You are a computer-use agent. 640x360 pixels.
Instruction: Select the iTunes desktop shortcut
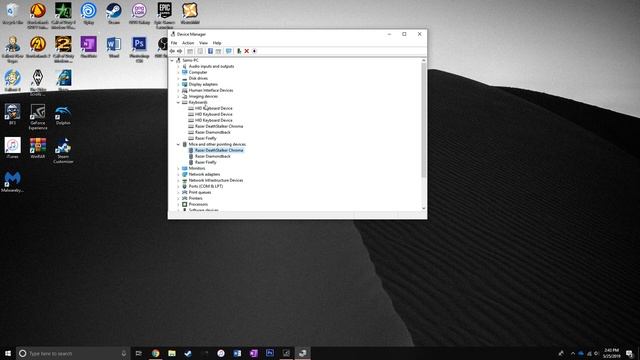tap(13, 148)
